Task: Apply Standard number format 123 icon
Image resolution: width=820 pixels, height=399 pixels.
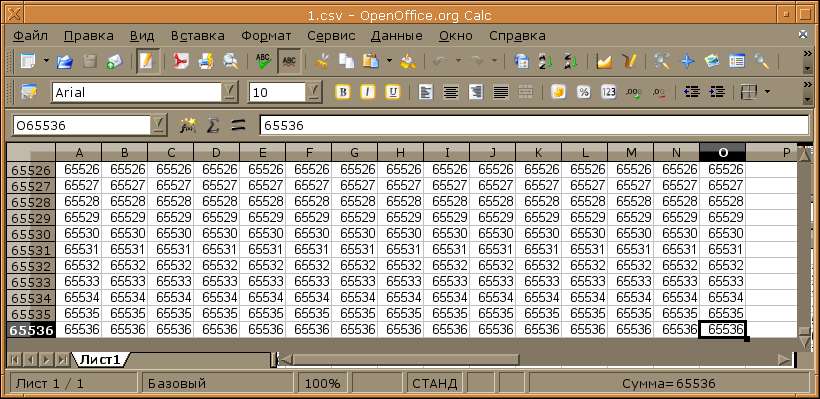Action: 608,93
